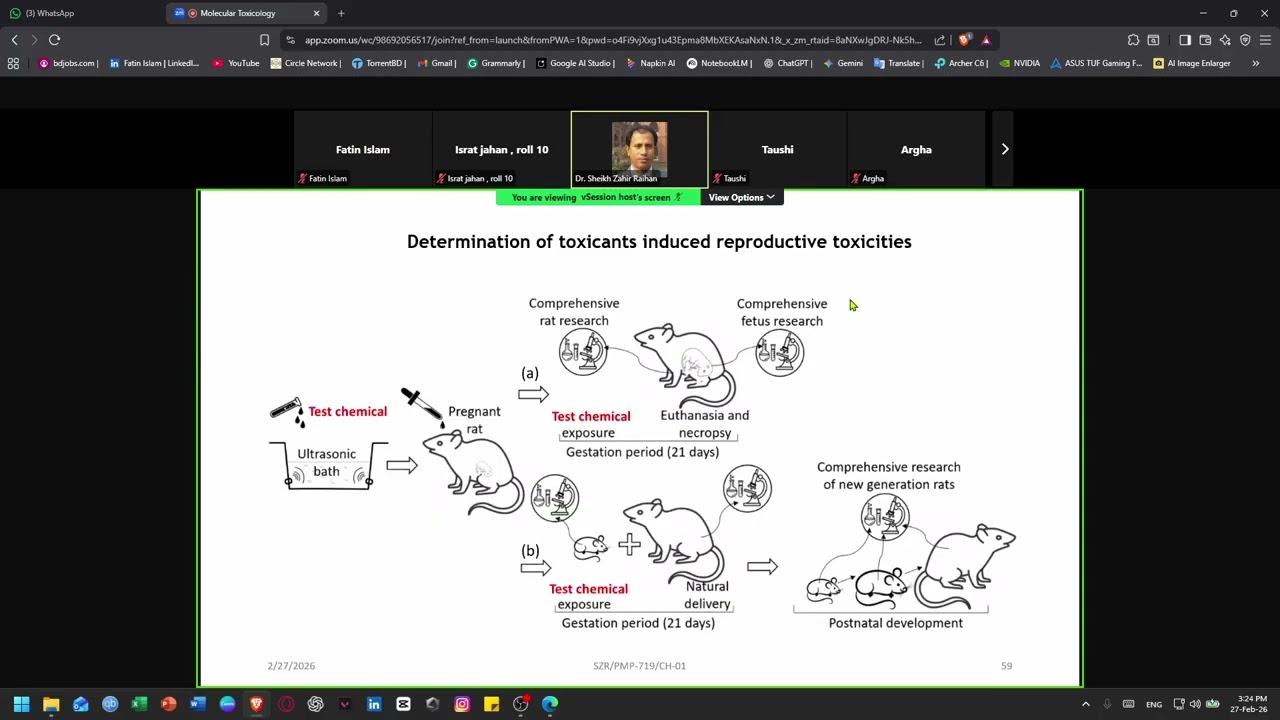Open the Circle Network bookmark
Viewport: 1280px width, 720px height.
306,63
